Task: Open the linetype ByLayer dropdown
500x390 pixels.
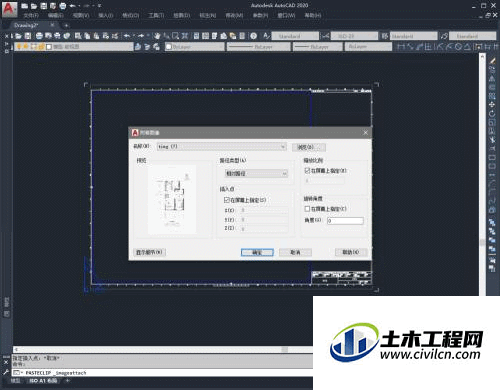Action: (x=258, y=47)
